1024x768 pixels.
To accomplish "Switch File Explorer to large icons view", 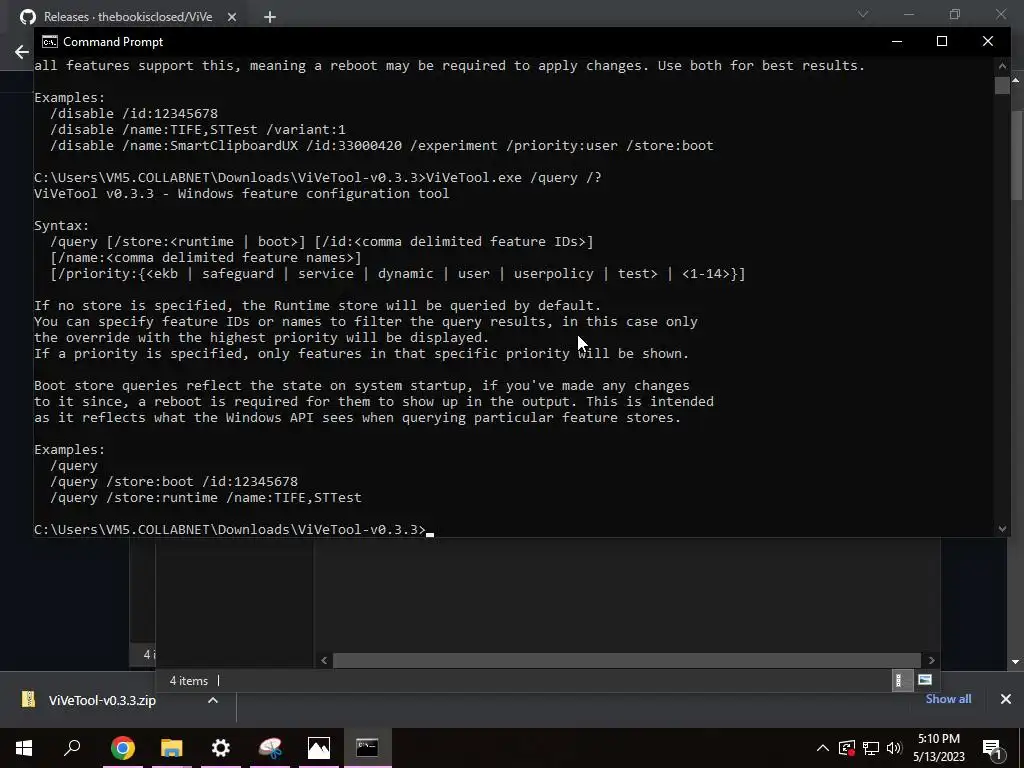I will (x=925, y=680).
